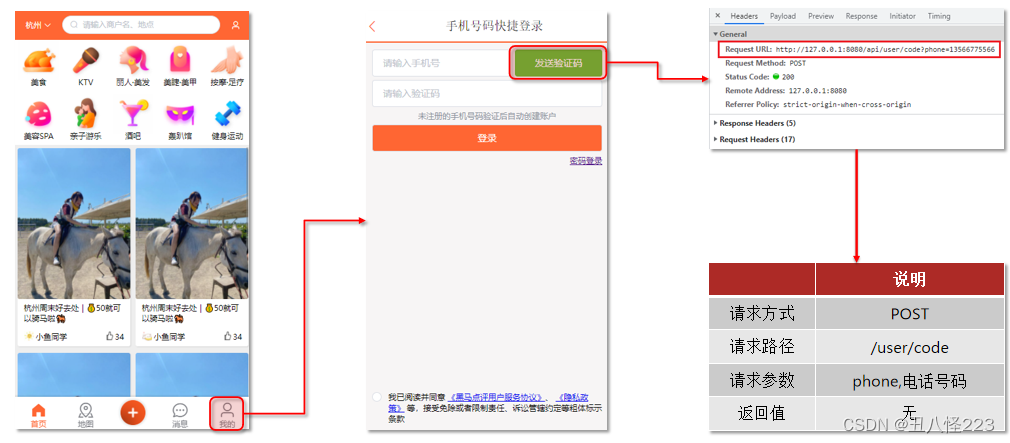The width and height of the screenshot is (1010, 443).
Task: Select the Remote Address 127.0.0.1:8080 line
Action: 785,91
